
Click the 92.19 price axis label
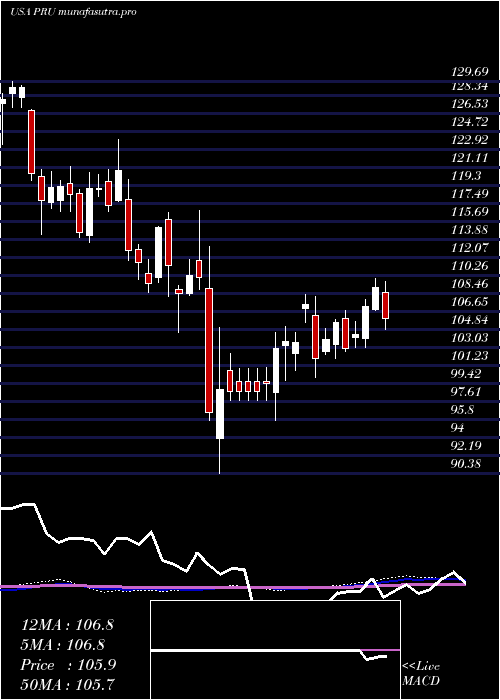(x=466, y=446)
